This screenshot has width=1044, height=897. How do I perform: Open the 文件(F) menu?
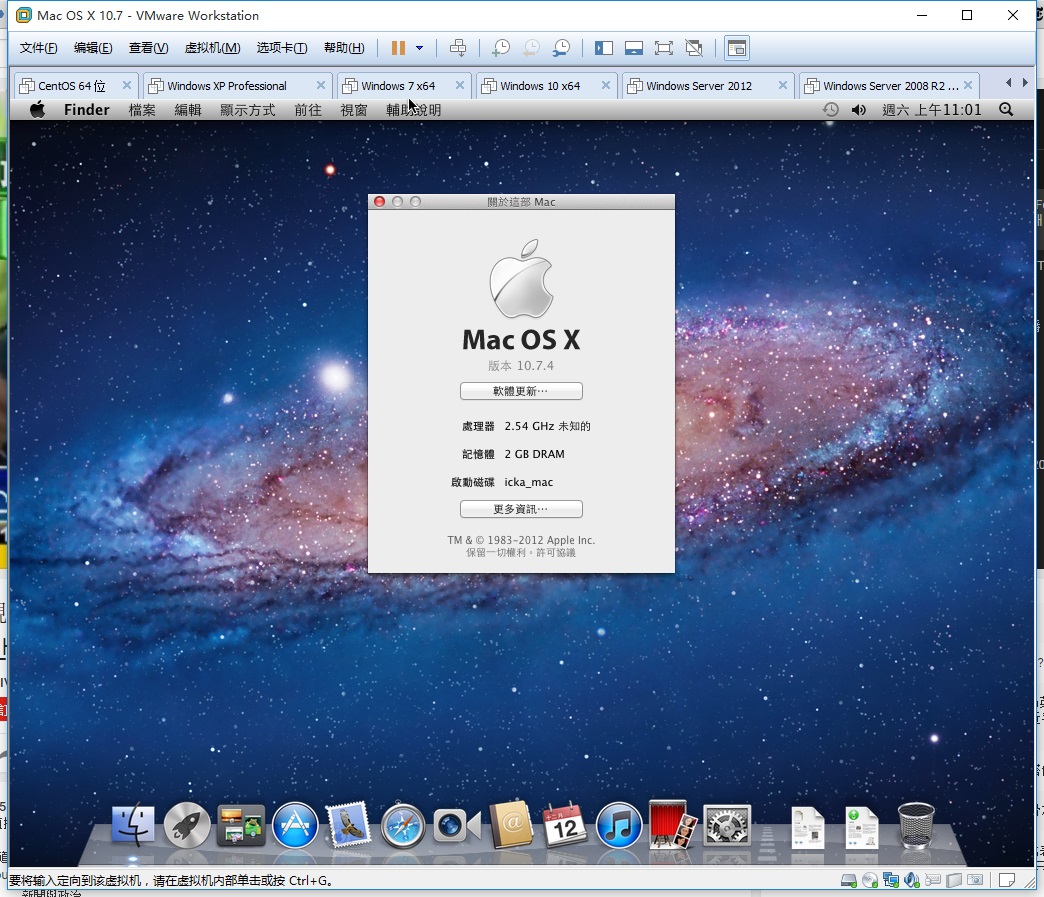coord(39,48)
